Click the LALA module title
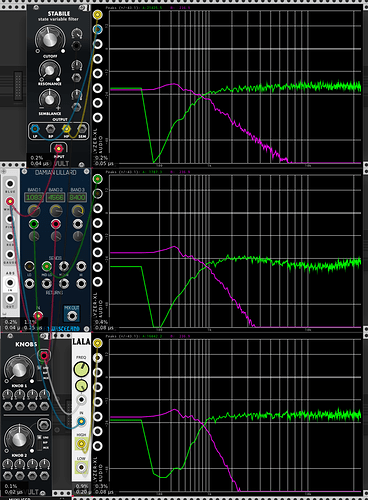 (81, 342)
